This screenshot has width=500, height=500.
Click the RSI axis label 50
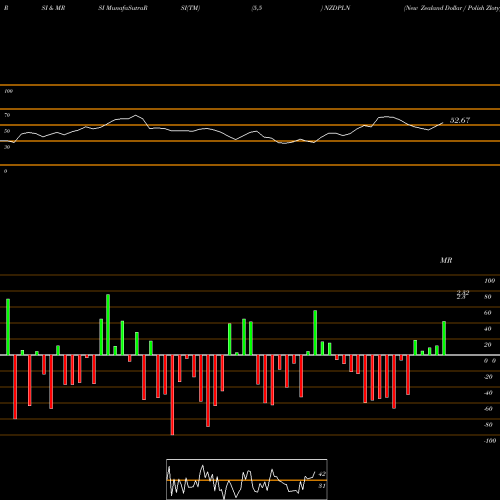coord(7,131)
